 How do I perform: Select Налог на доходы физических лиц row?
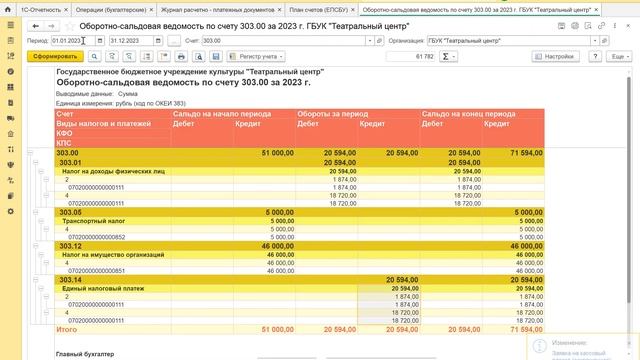click(113, 171)
